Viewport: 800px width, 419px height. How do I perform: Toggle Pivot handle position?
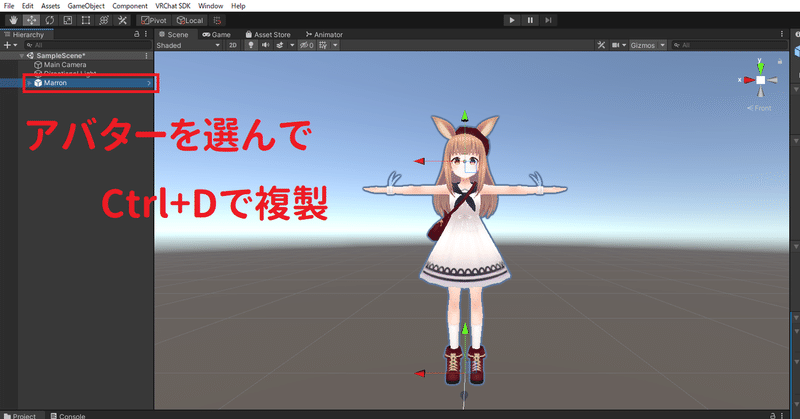click(x=154, y=20)
